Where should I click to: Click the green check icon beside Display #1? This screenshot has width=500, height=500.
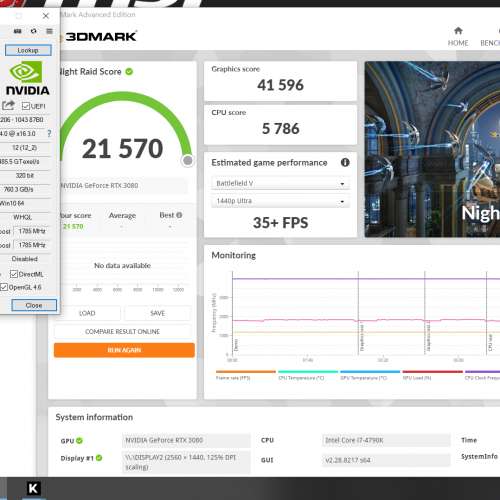(99, 458)
